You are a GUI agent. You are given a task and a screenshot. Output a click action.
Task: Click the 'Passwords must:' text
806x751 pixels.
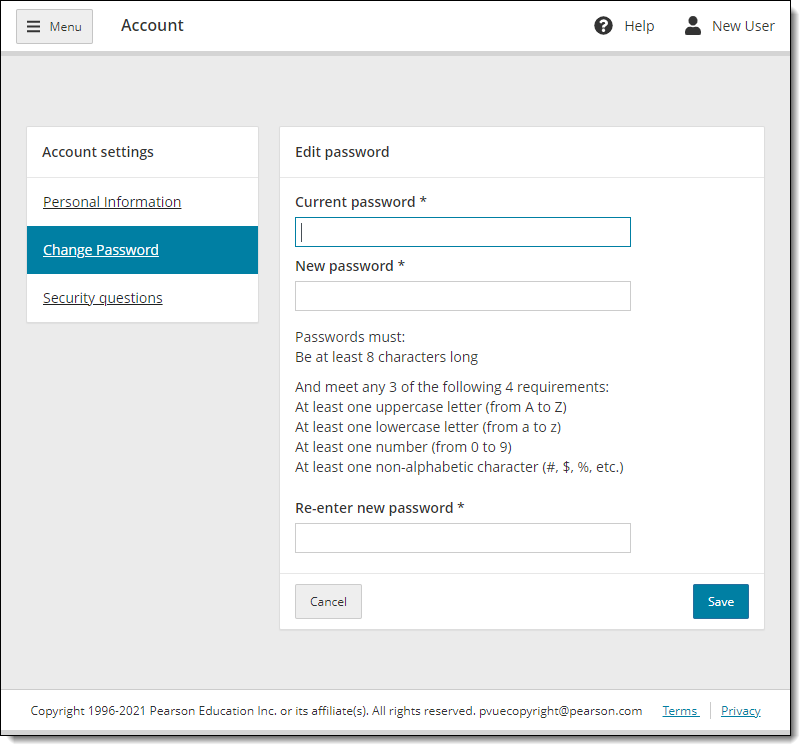pyautogui.click(x=350, y=337)
